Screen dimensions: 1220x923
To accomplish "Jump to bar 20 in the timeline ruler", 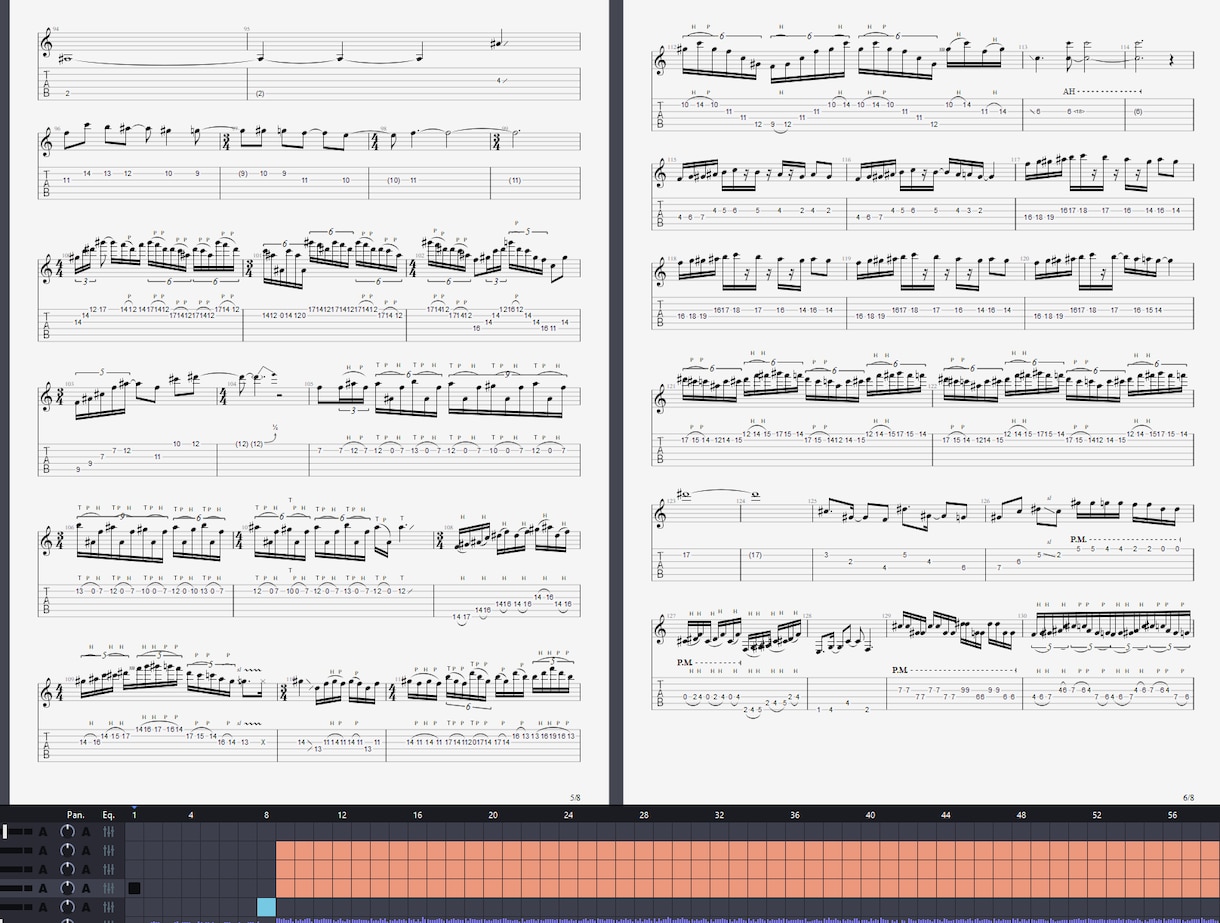I will pyautogui.click(x=493, y=815).
